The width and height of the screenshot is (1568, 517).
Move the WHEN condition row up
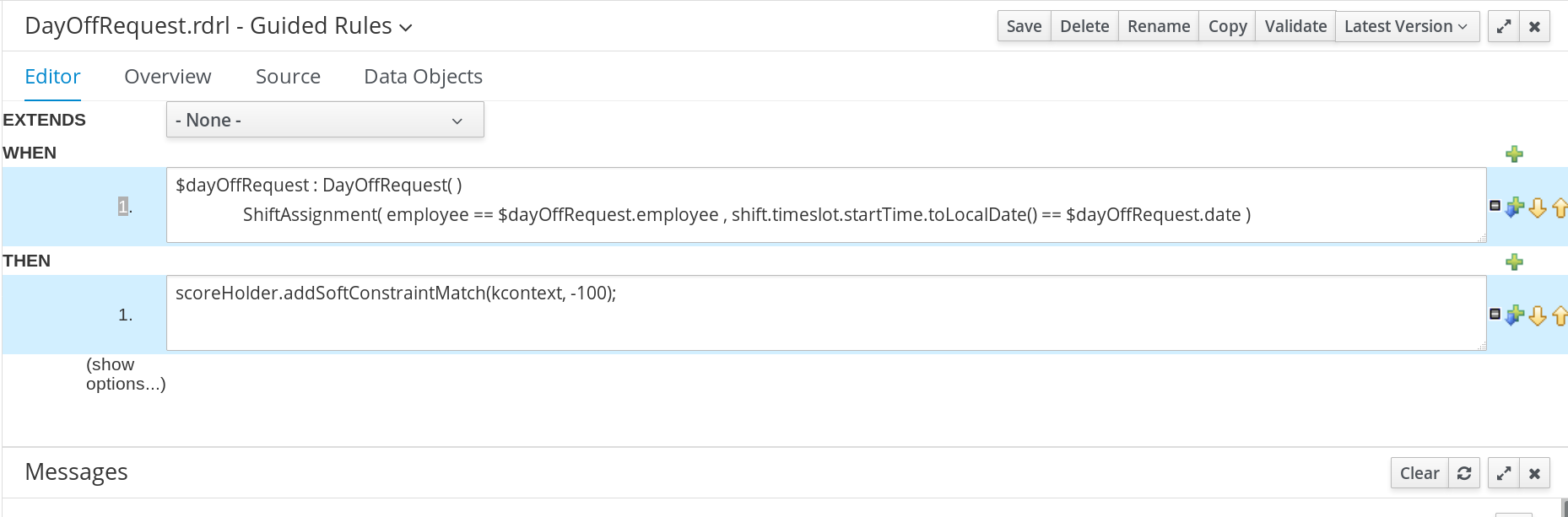pyautogui.click(x=1560, y=207)
